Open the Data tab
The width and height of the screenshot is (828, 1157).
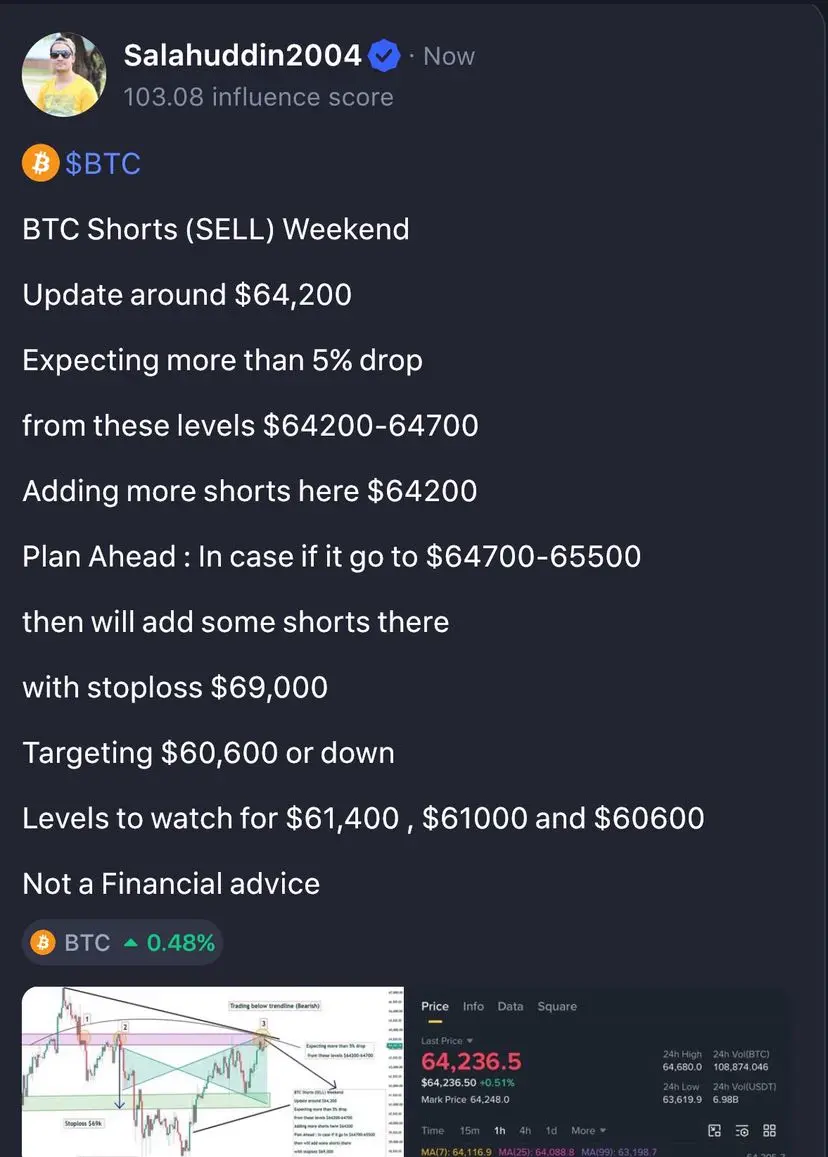click(510, 1006)
